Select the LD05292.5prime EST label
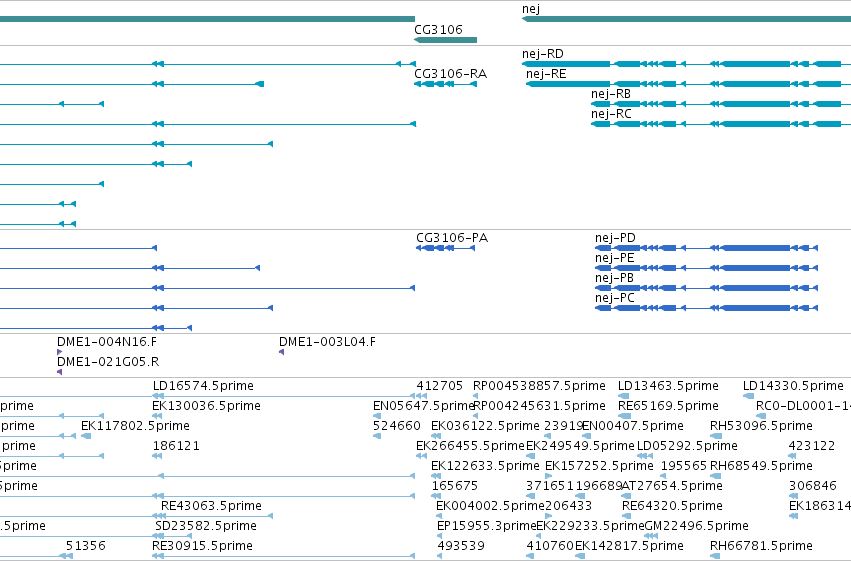Viewport: 851px width, 561px height. 687,446
